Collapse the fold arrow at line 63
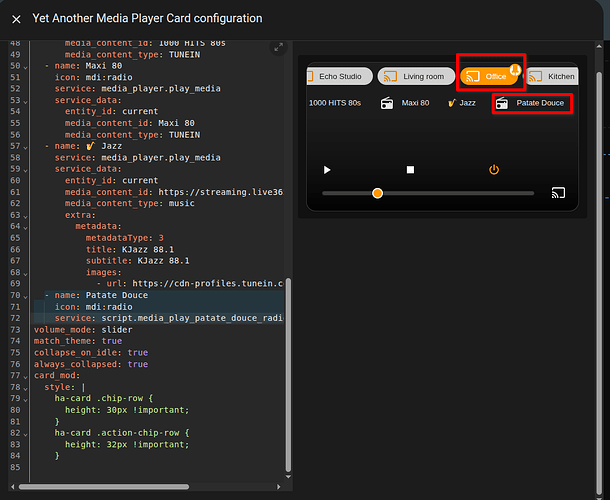 (25, 216)
